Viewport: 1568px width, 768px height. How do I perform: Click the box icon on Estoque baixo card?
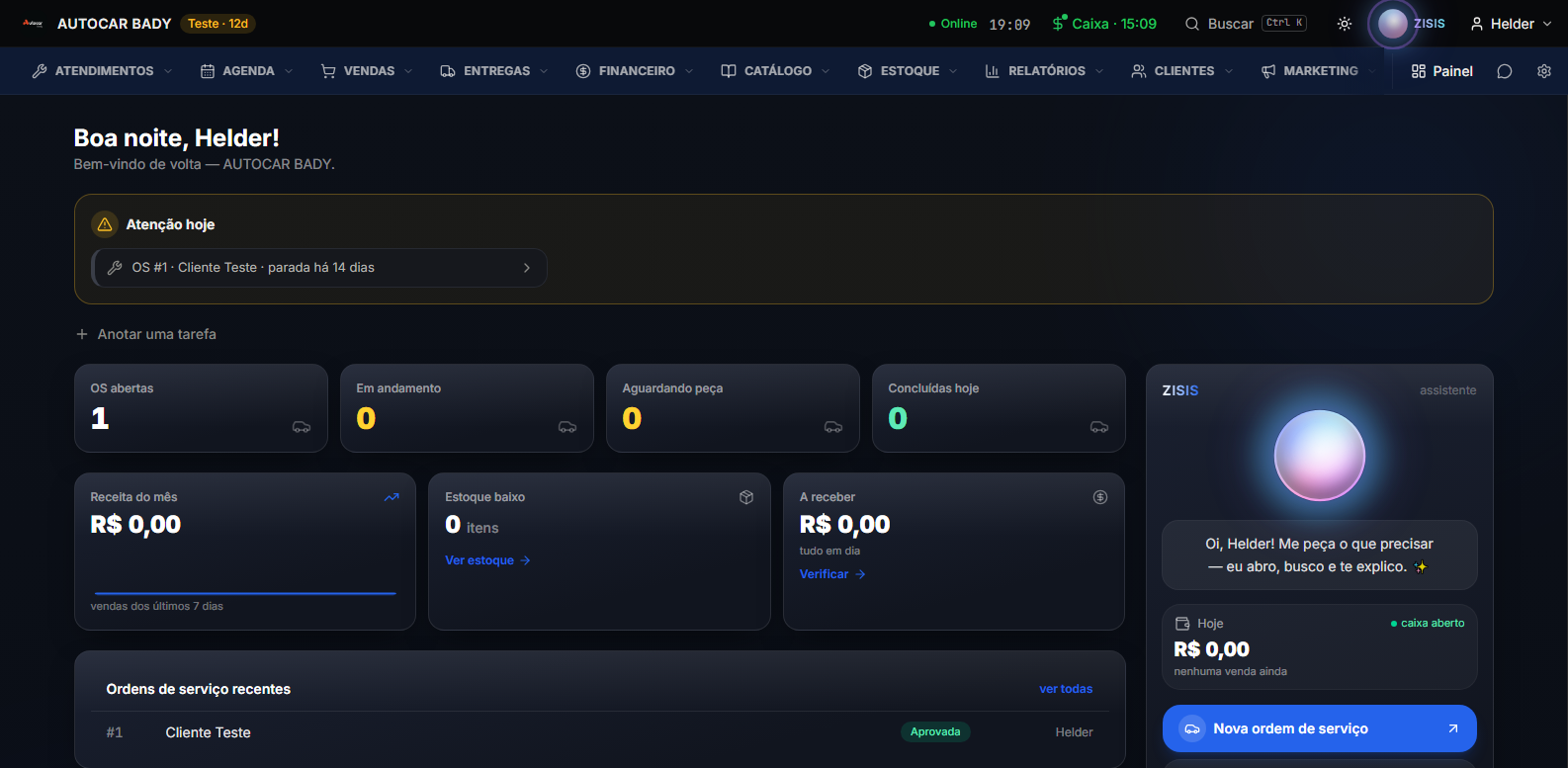click(746, 497)
